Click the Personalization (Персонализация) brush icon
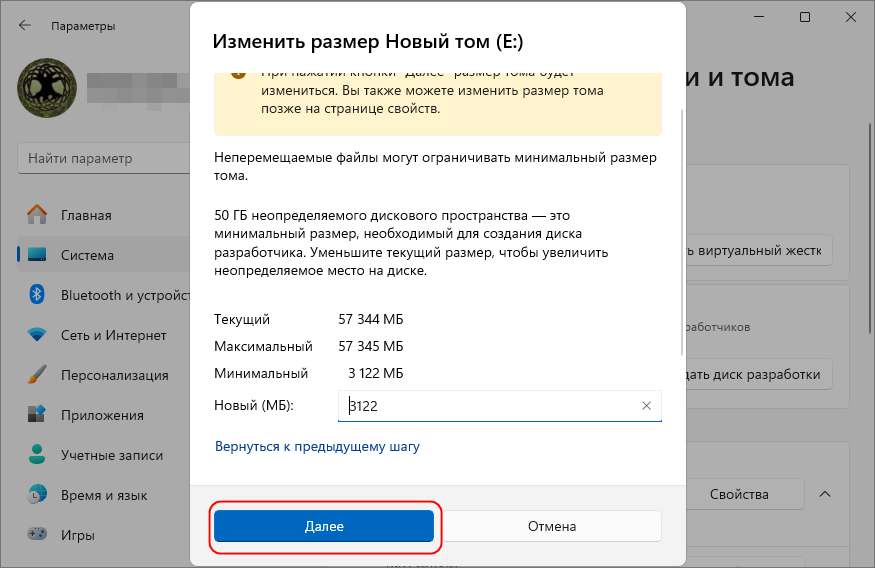 coord(37,375)
